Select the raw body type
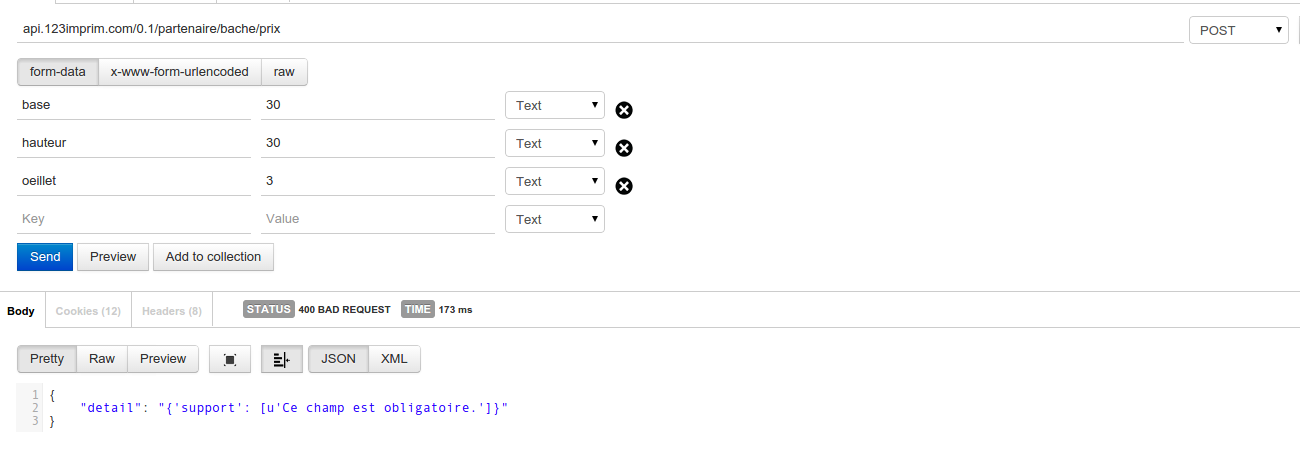The height and width of the screenshot is (453, 1300). click(285, 72)
